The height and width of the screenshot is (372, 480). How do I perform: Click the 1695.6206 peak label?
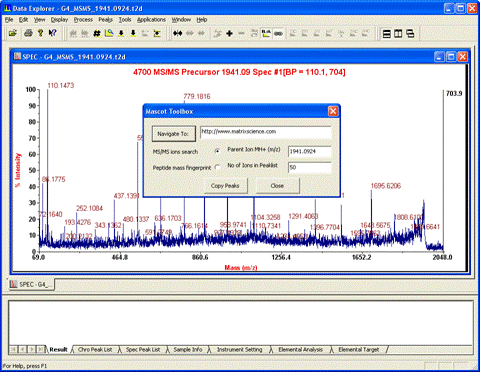[x=386, y=186]
